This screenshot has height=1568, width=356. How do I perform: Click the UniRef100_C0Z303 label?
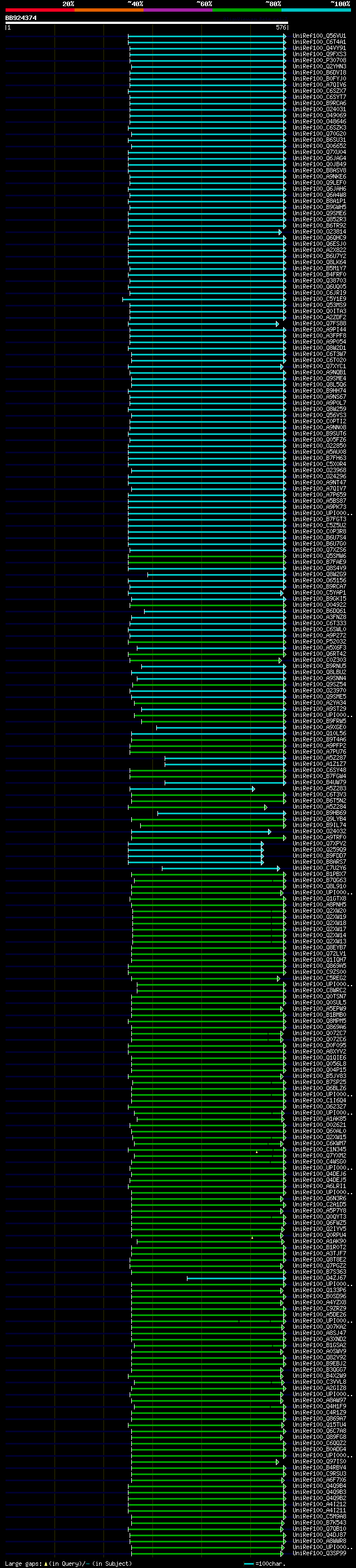319,660
